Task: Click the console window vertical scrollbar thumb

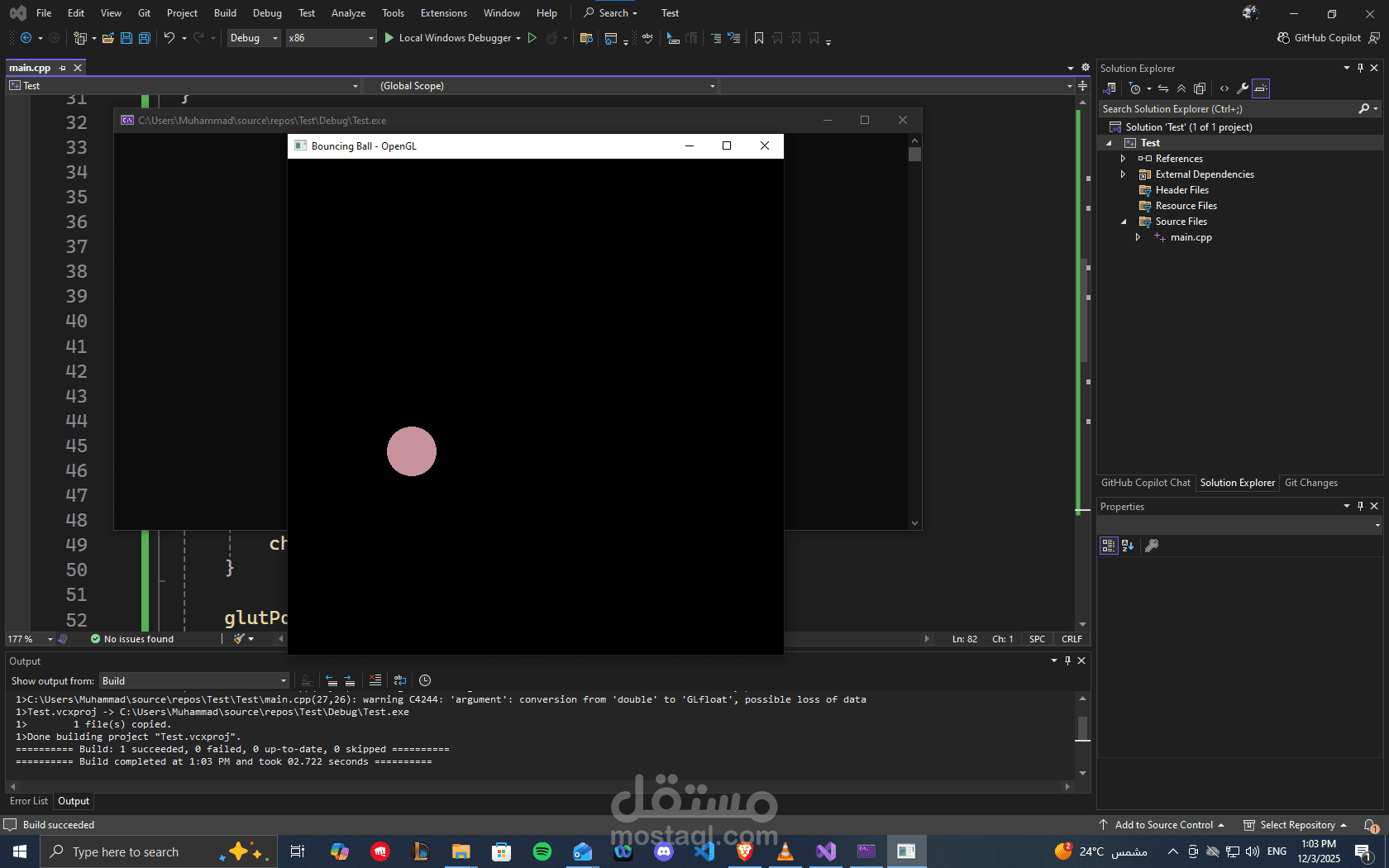Action: (914, 154)
